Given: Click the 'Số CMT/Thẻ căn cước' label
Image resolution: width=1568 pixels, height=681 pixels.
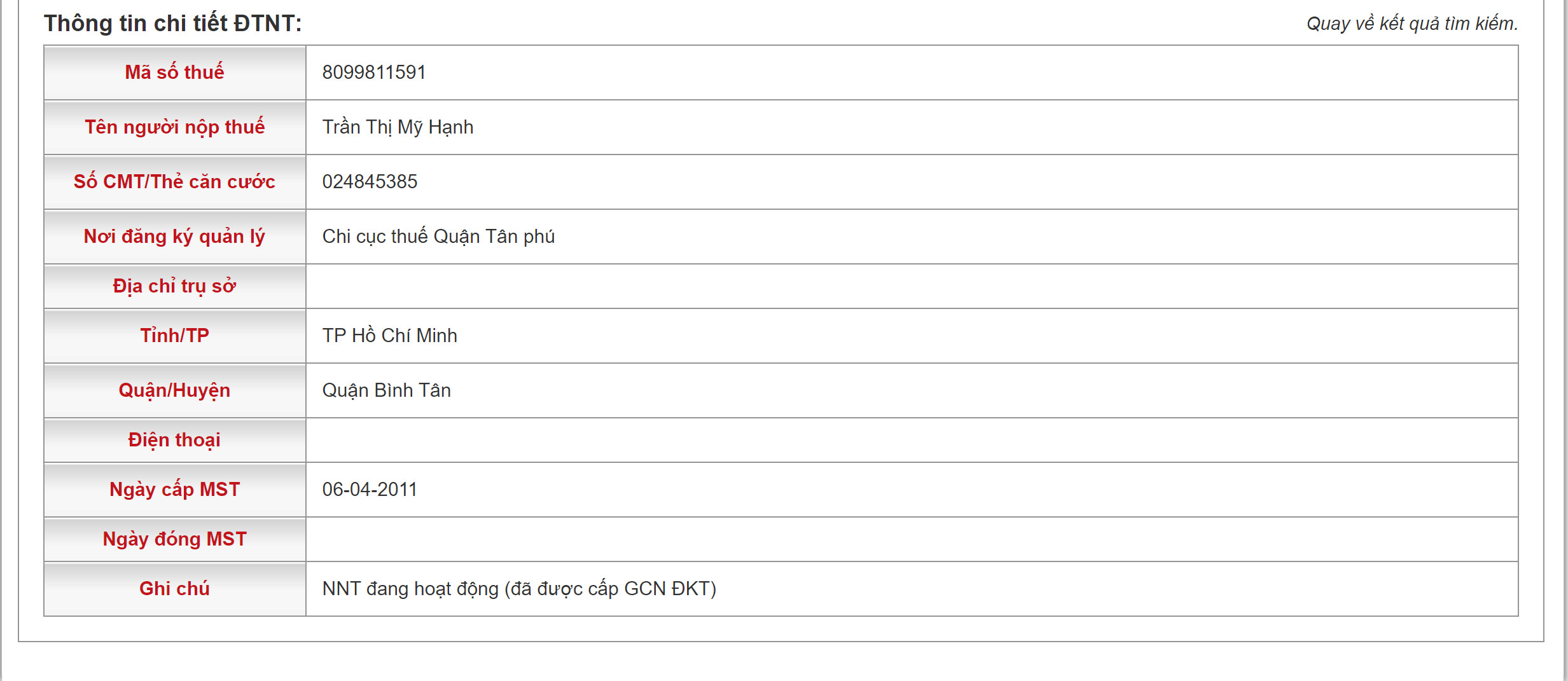Looking at the screenshot, I should pyautogui.click(x=174, y=182).
